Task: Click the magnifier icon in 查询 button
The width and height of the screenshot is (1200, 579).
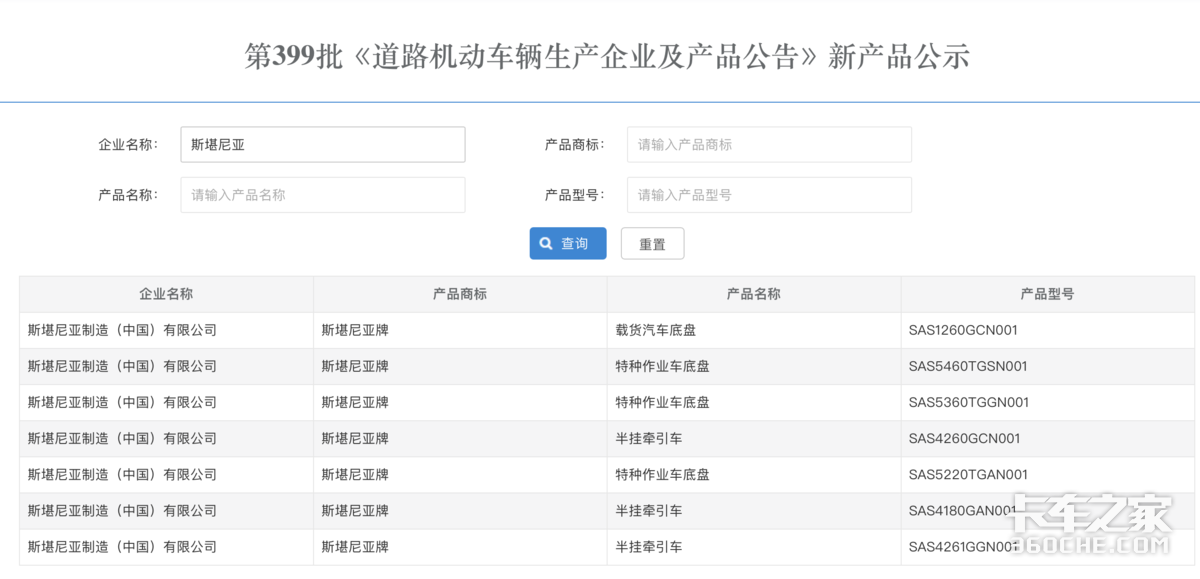Action: click(546, 243)
